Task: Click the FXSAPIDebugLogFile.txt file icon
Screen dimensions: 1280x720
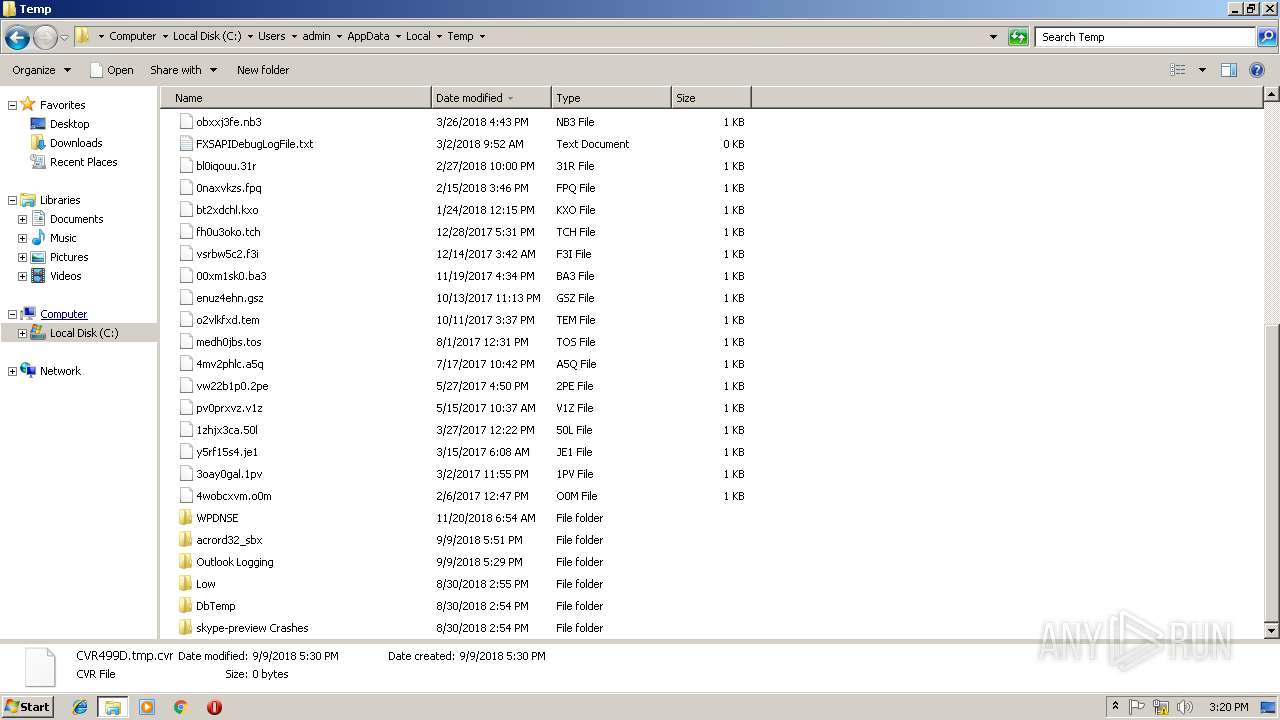Action: click(x=185, y=144)
